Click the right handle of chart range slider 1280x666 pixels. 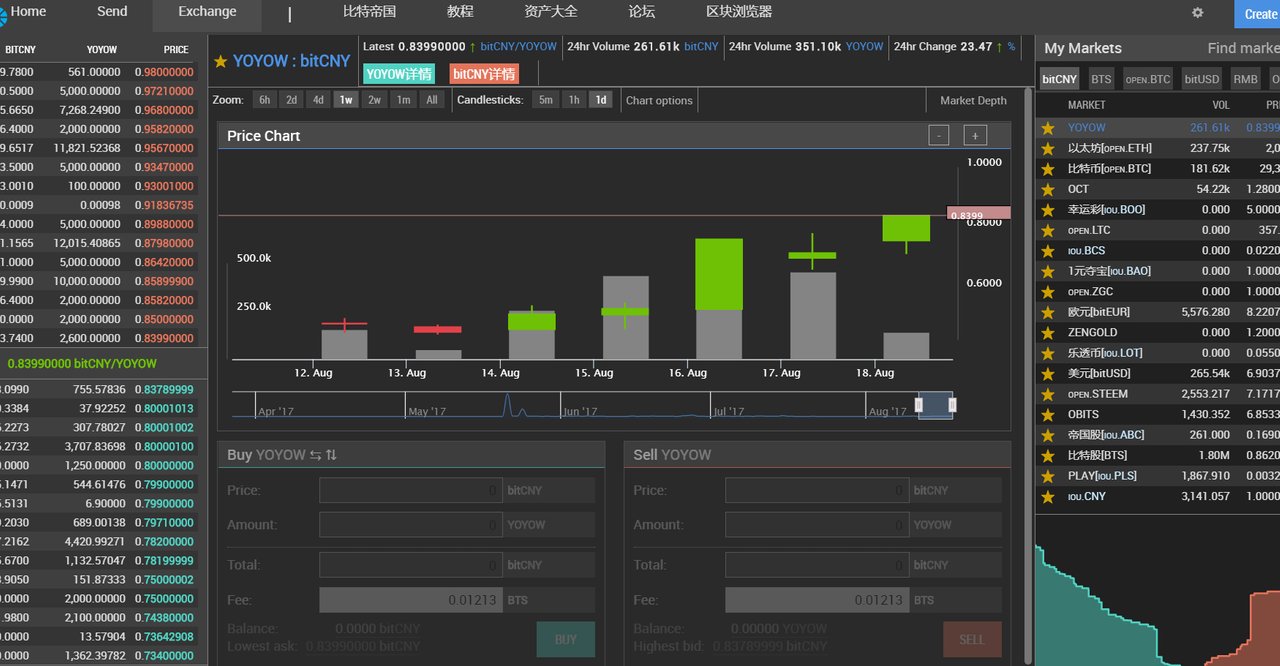point(952,405)
